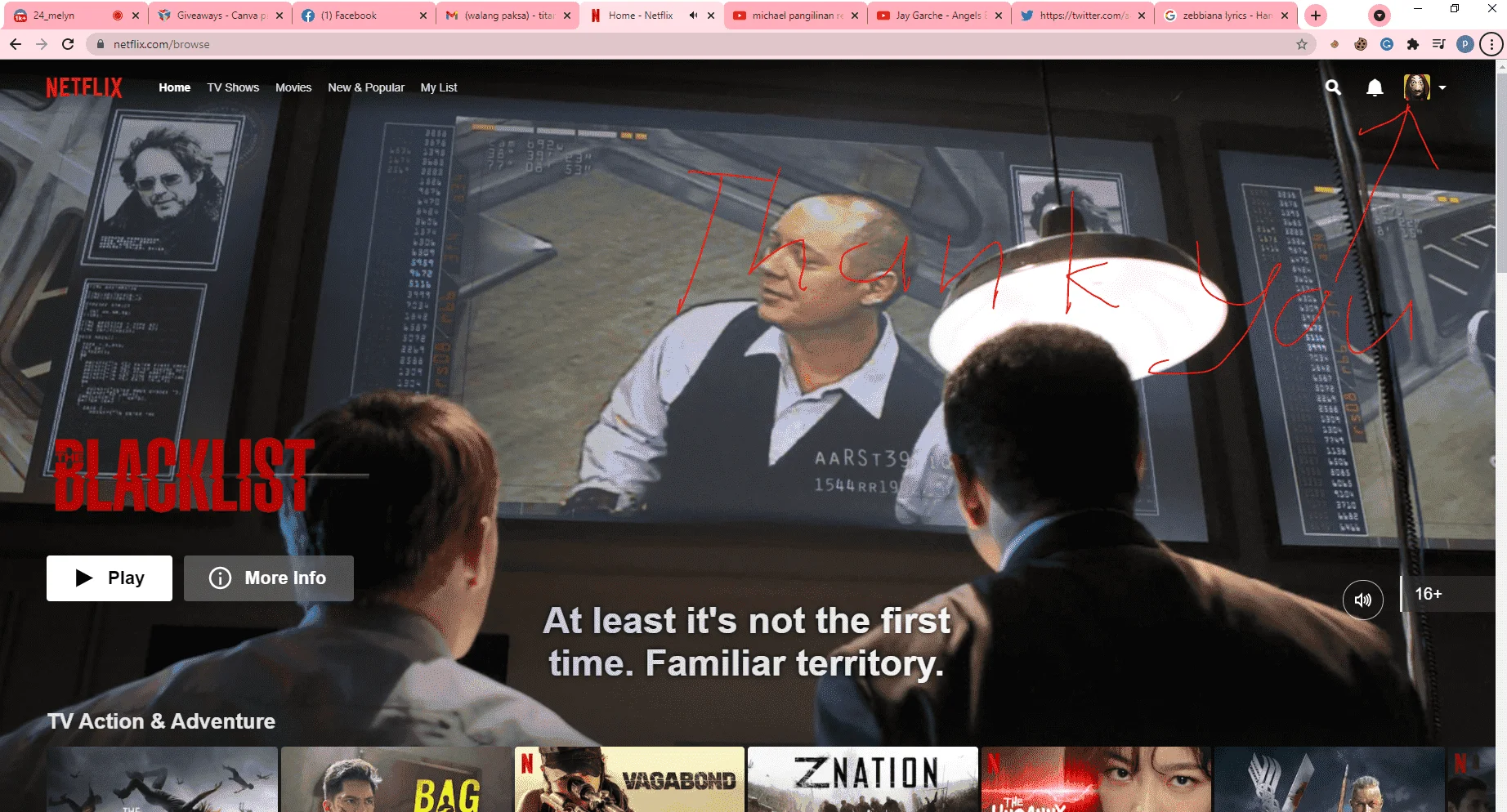Switch to the Giveaways - Canva tab
Image resolution: width=1507 pixels, height=812 pixels.
pyautogui.click(x=221, y=16)
